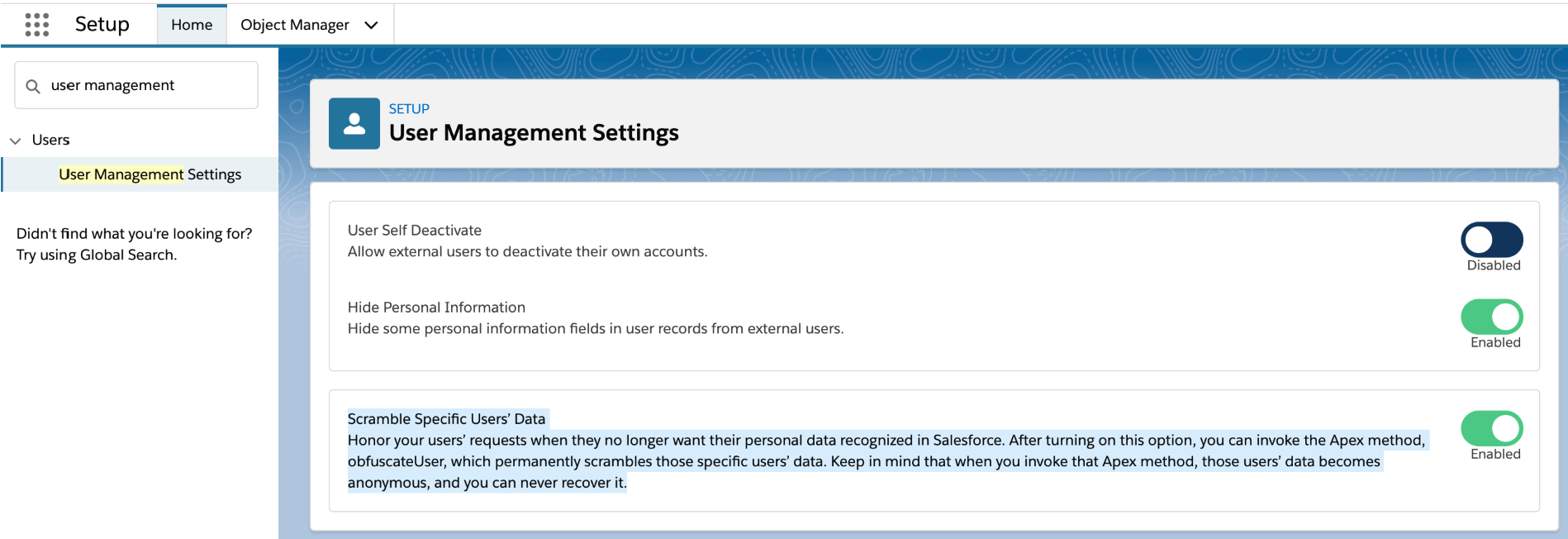Click the search magnifier icon in Quick Find

pyautogui.click(x=33, y=86)
